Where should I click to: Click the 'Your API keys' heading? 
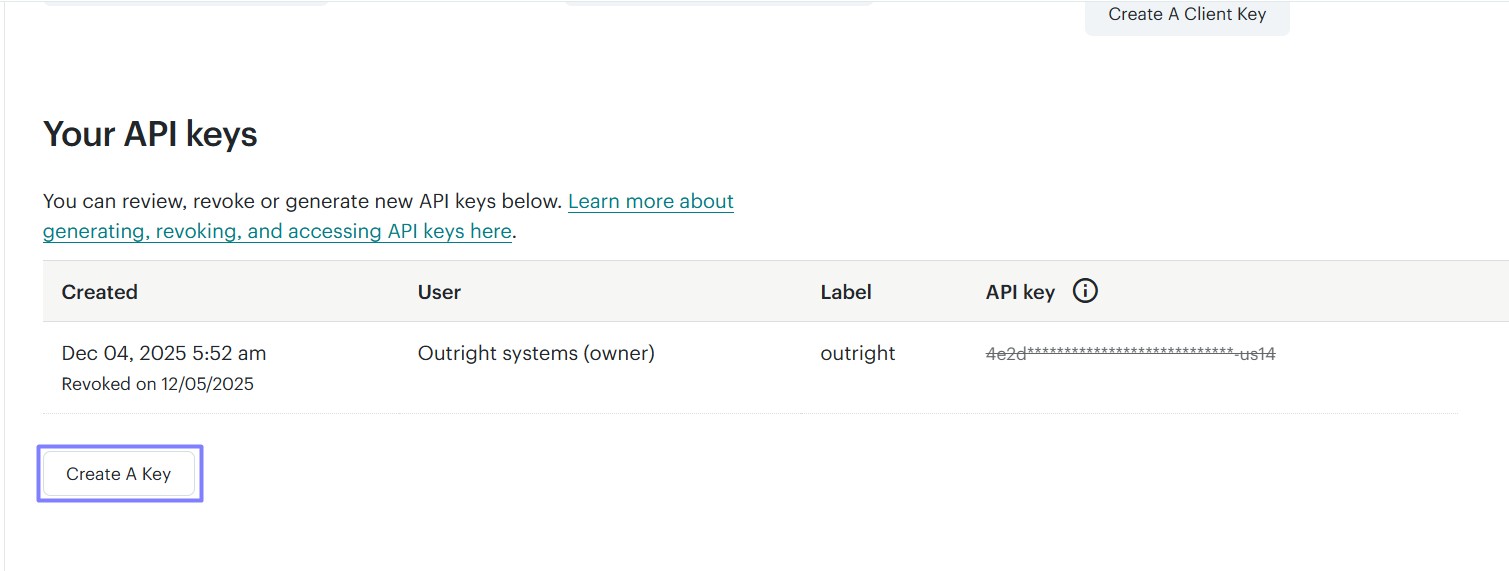pyautogui.click(x=150, y=134)
